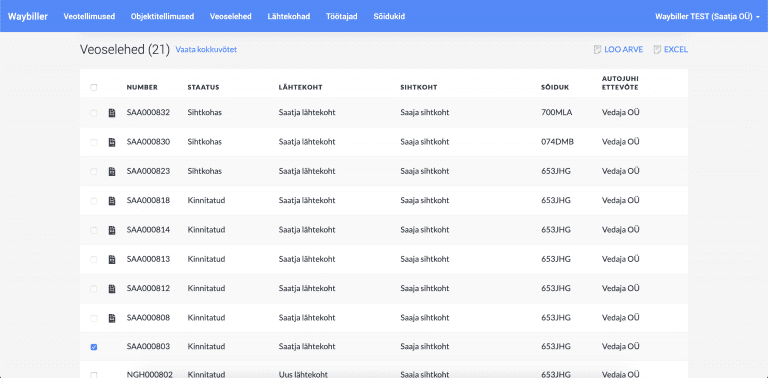
Task: Check the box for SAA000814
Action: (x=94, y=230)
